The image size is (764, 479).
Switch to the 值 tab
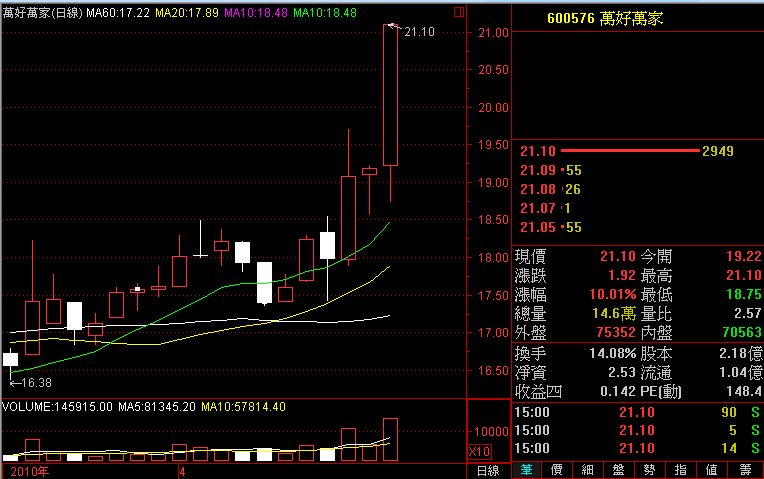click(711, 470)
